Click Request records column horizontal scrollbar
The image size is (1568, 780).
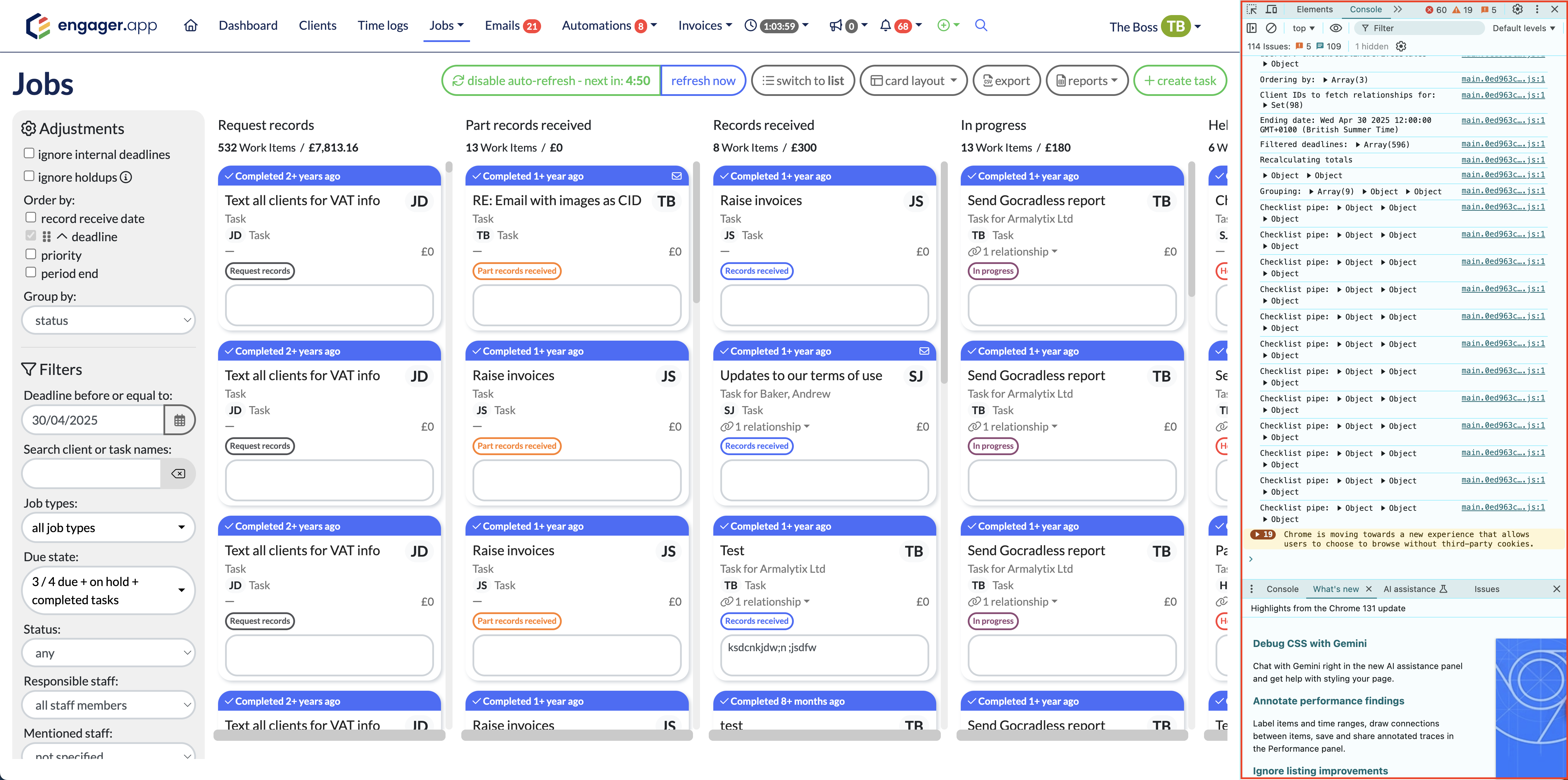pyautogui.click(x=329, y=735)
